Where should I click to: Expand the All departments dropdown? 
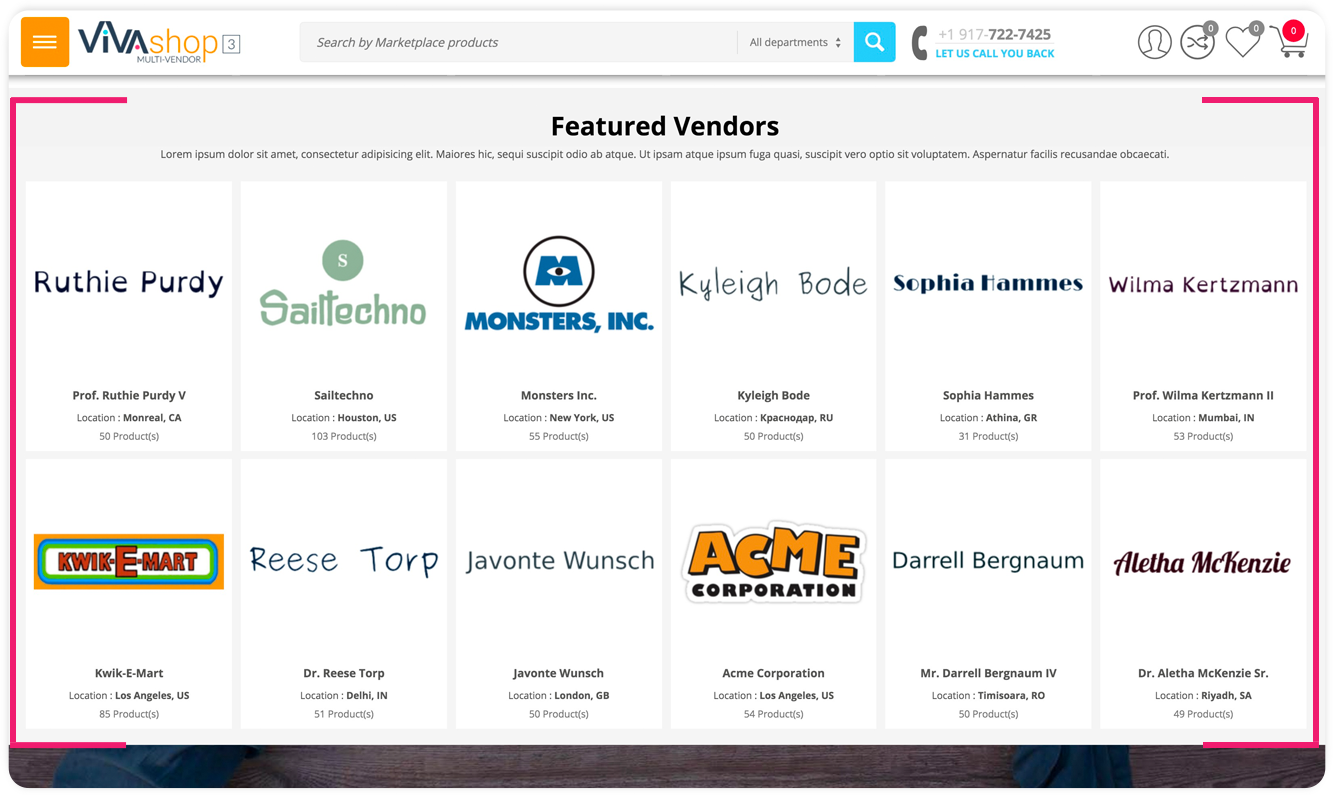tap(795, 42)
